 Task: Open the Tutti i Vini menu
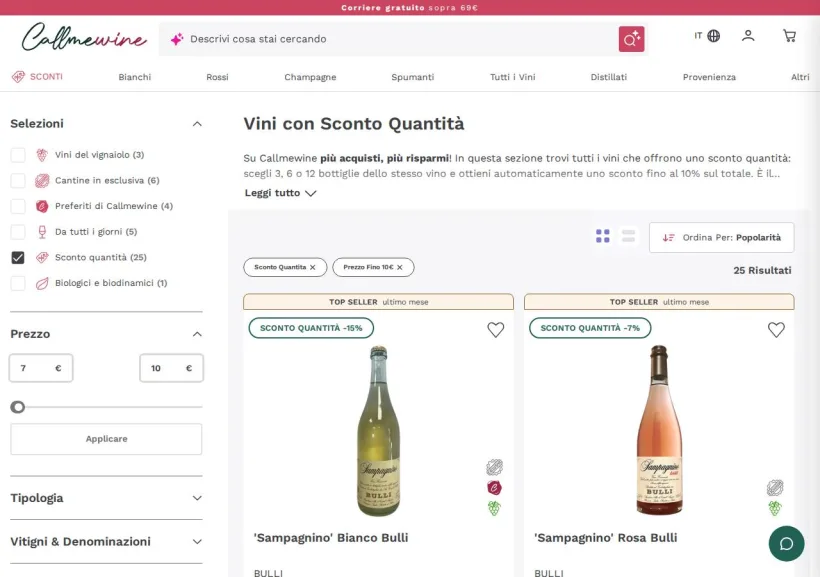point(512,77)
